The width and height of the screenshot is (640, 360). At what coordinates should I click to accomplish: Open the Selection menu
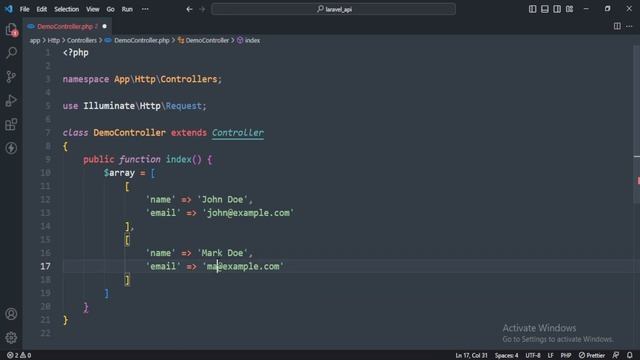click(x=67, y=9)
